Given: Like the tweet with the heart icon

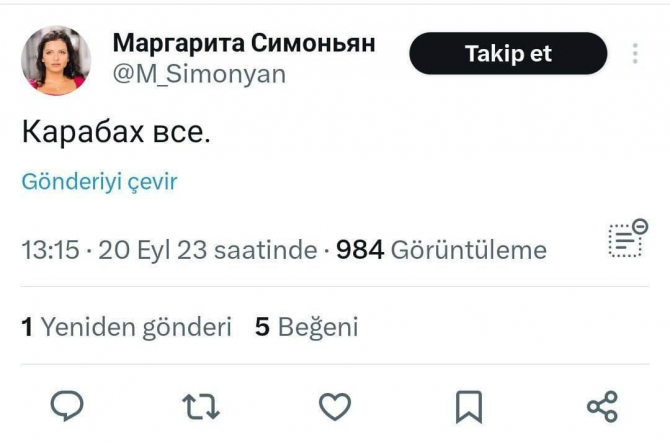Looking at the screenshot, I should click(334, 405).
